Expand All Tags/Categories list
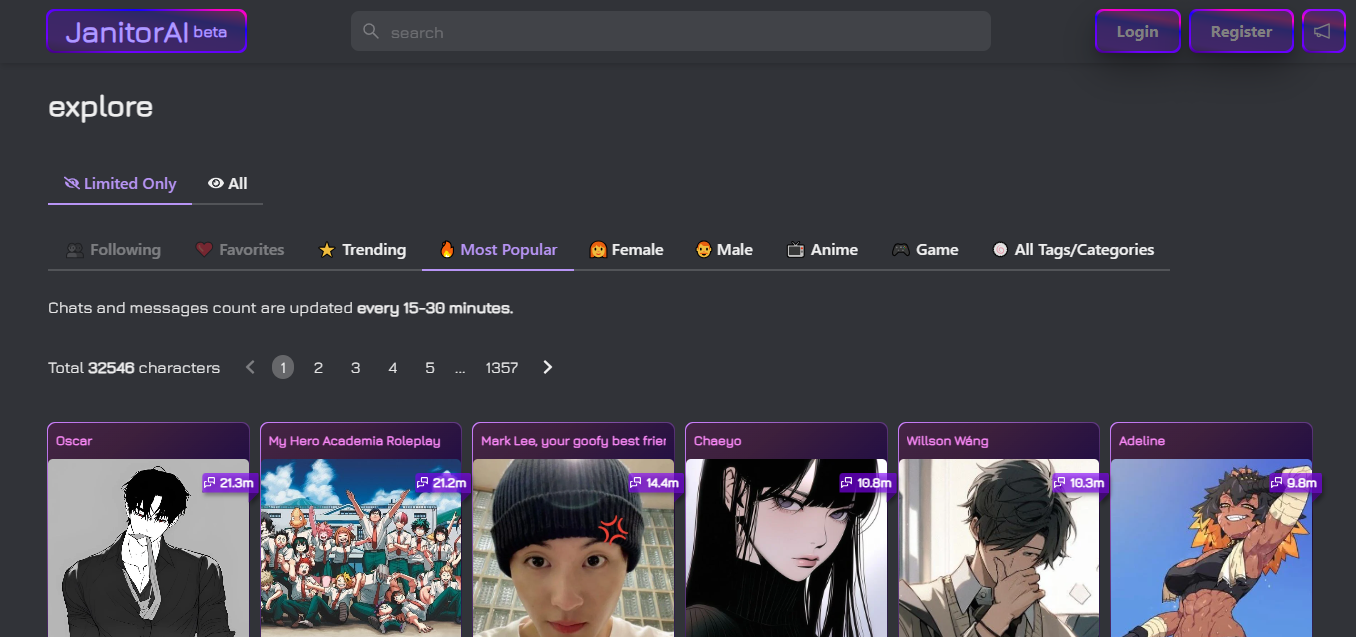Viewport: 1356px width, 637px height. (1073, 250)
